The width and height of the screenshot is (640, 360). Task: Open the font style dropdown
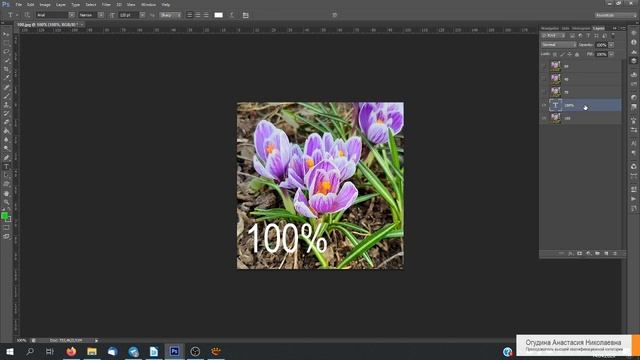point(101,15)
